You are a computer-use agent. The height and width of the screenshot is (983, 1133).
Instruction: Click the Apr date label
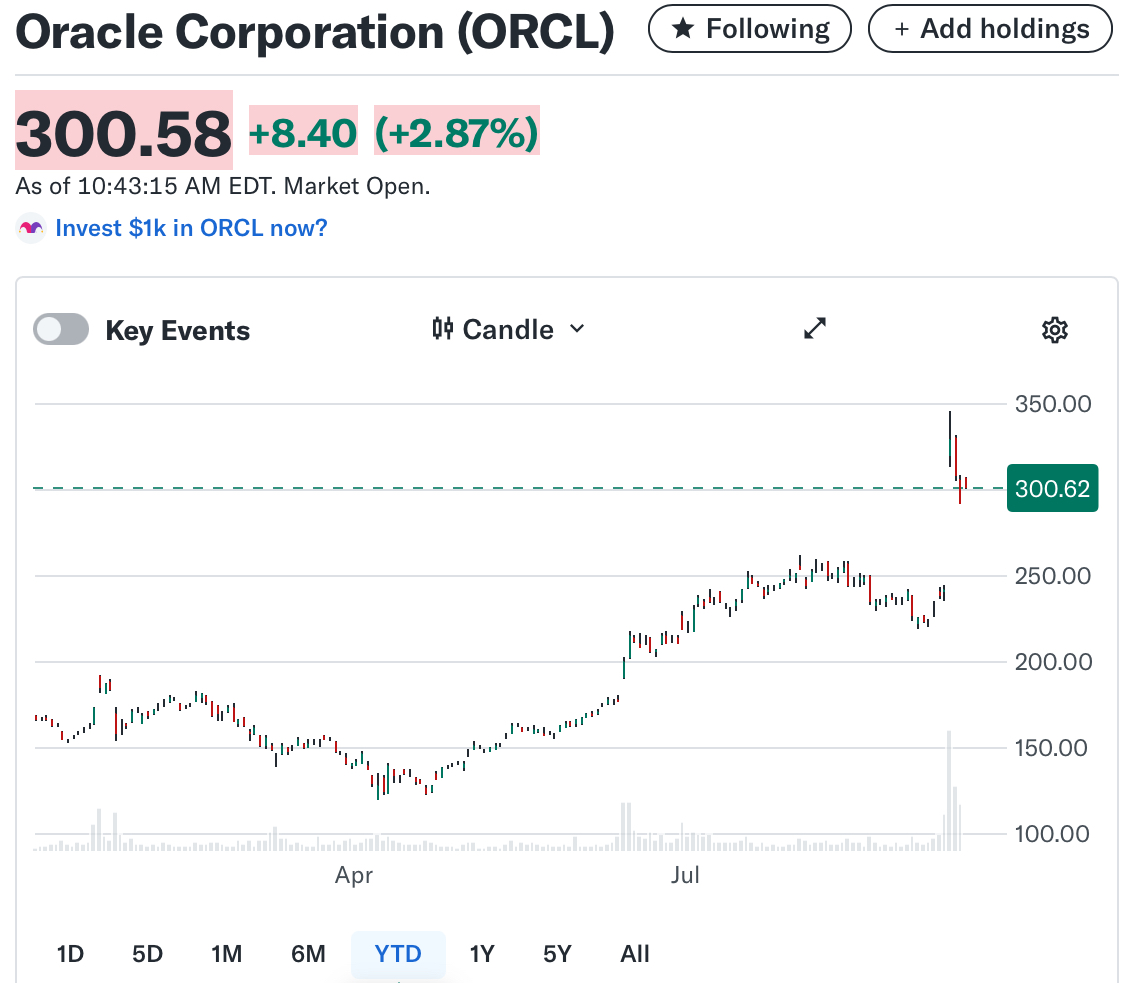(x=353, y=876)
